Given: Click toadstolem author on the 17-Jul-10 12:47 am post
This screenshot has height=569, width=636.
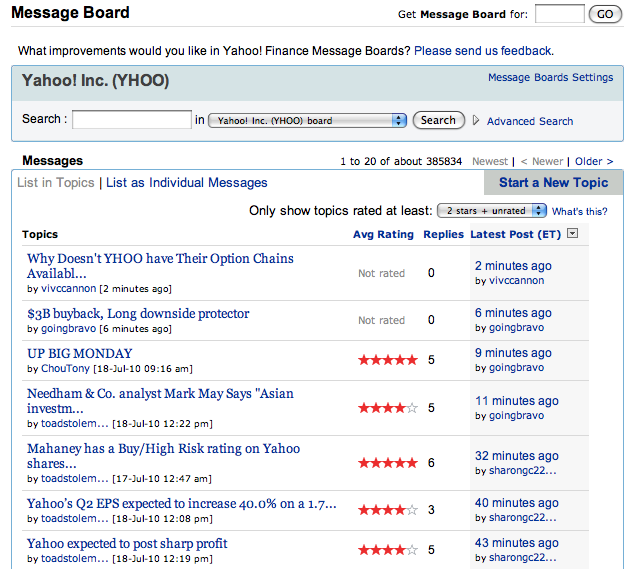Looking at the screenshot, I should click(x=75, y=479).
